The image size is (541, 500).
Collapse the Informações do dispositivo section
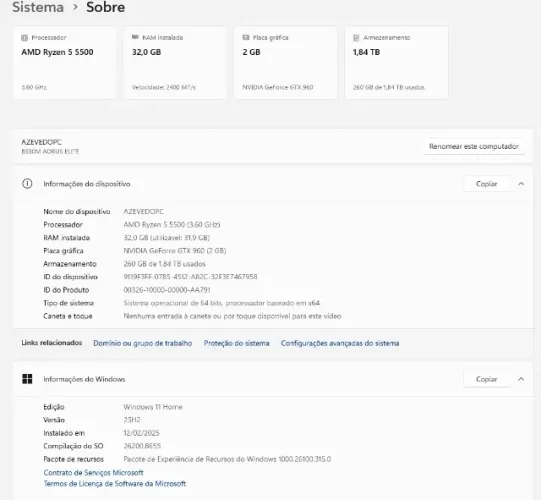tap(521, 184)
